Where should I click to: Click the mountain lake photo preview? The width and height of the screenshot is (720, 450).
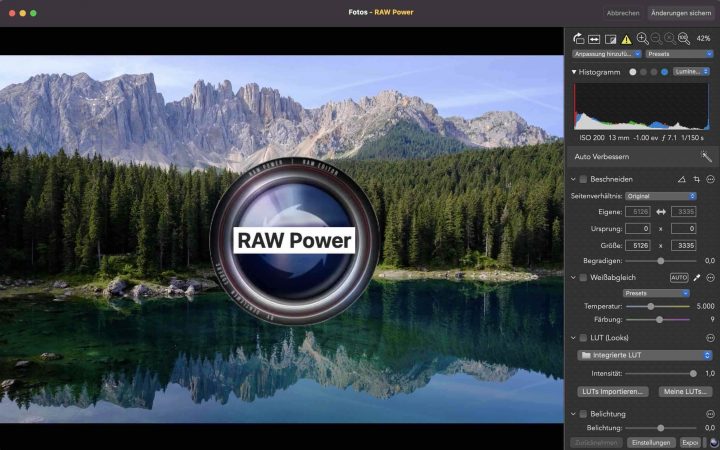(x=281, y=239)
